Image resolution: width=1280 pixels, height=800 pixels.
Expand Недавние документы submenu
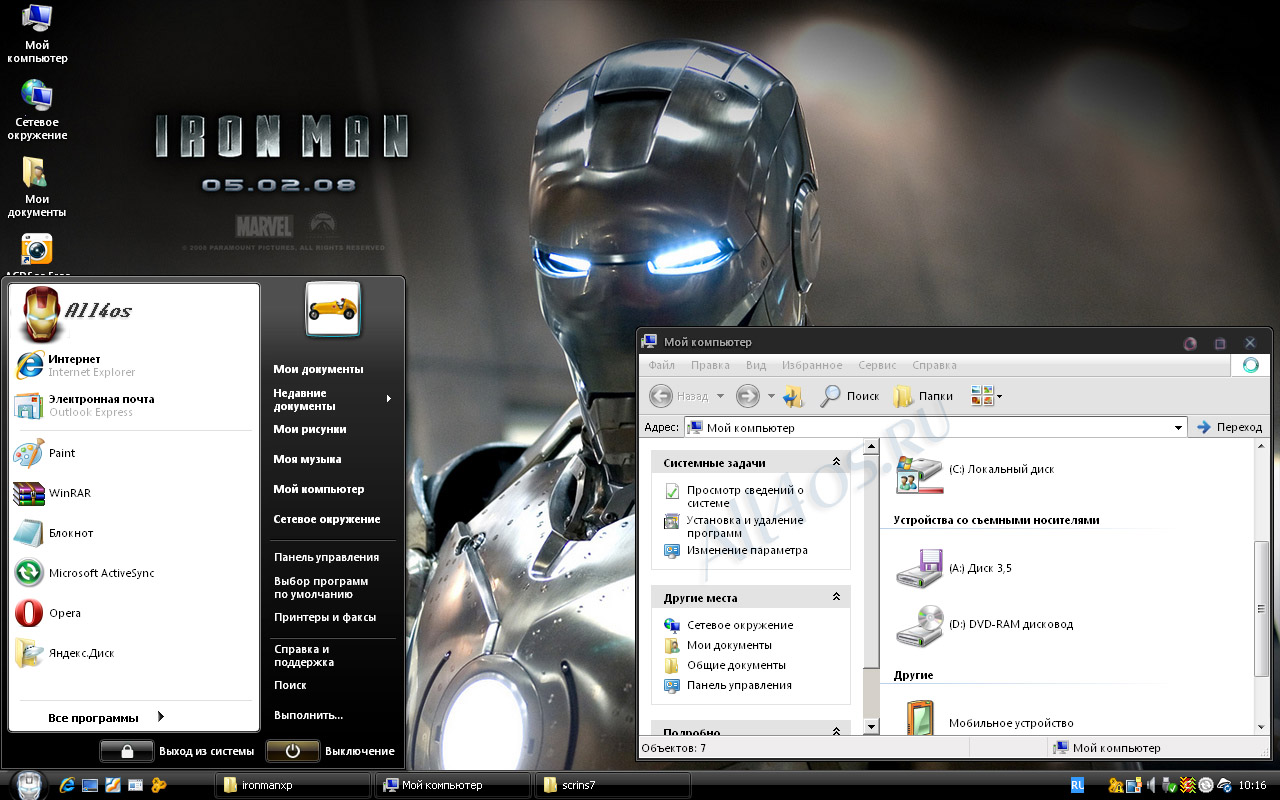332,399
